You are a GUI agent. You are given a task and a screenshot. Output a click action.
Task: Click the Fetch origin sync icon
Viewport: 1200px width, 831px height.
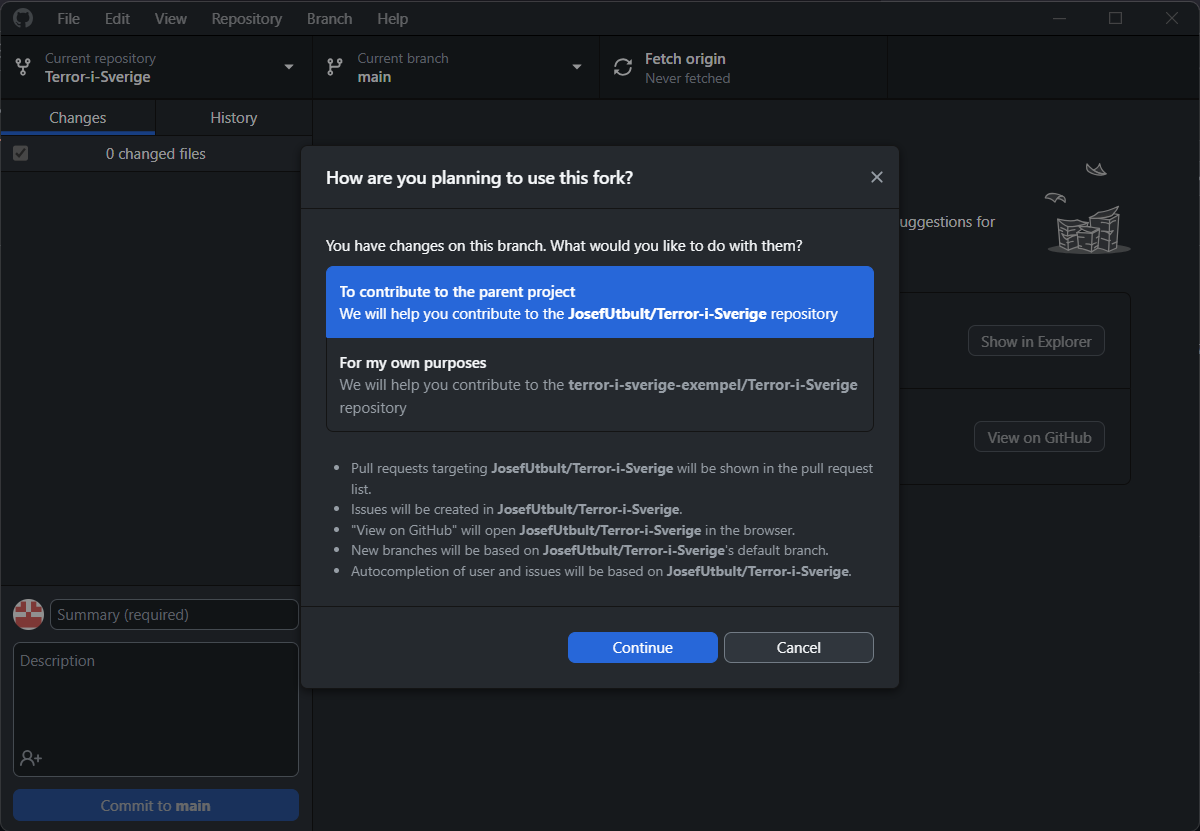pos(623,68)
